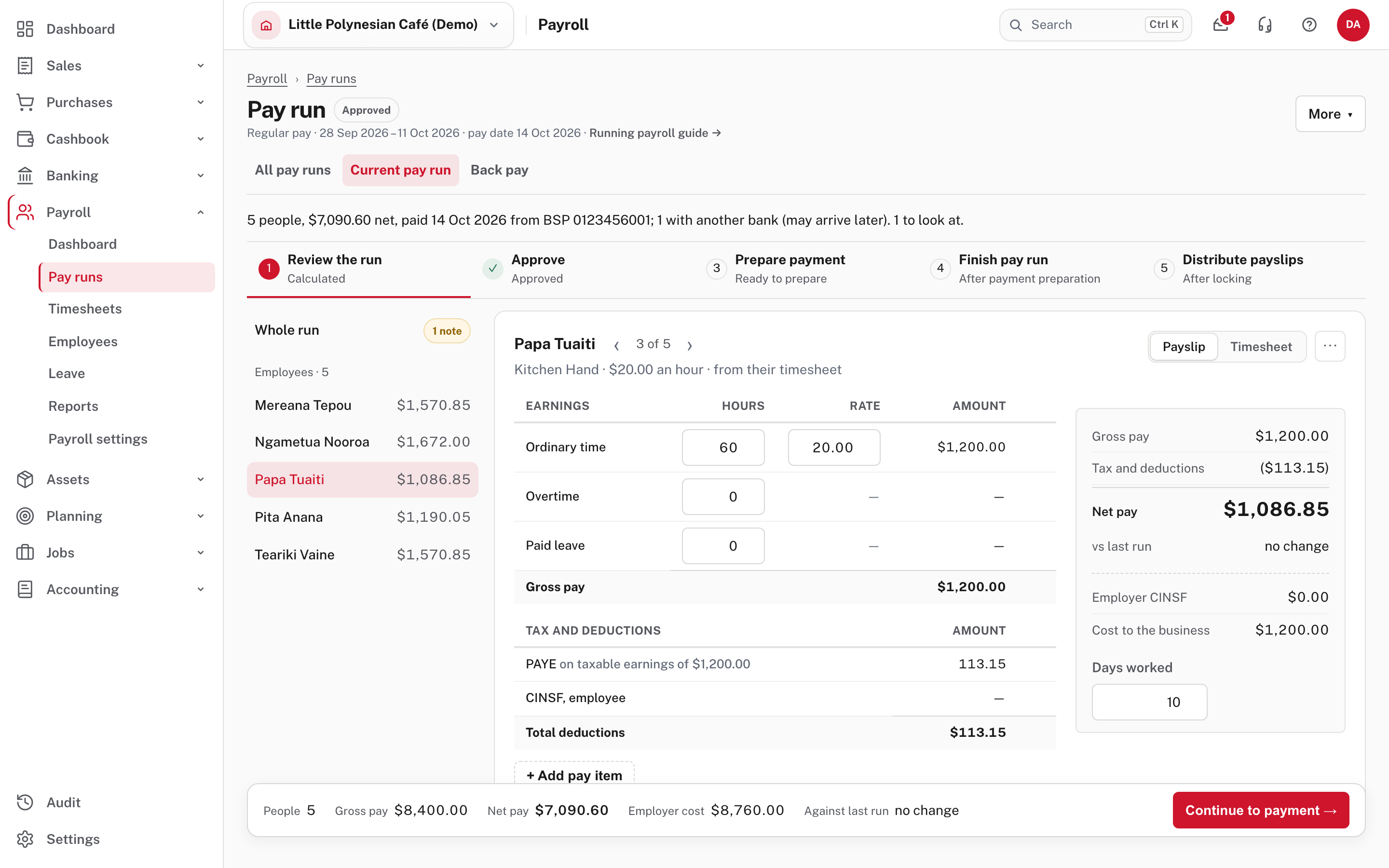Click the Dashboard grid icon in sidebar
Screen dimensions: 1389x868
[x=25, y=29]
